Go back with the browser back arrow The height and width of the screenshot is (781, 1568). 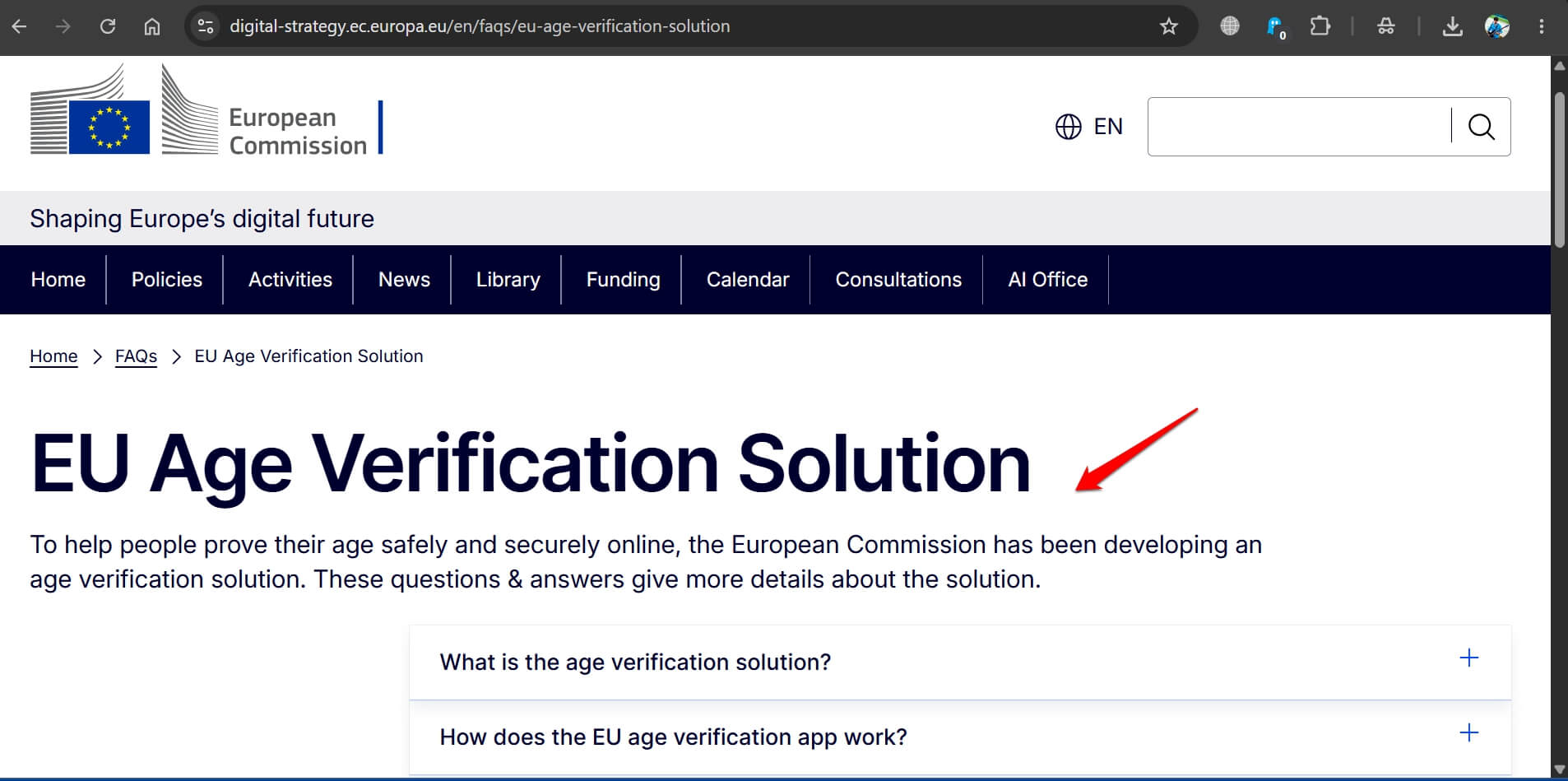click(20, 26)
